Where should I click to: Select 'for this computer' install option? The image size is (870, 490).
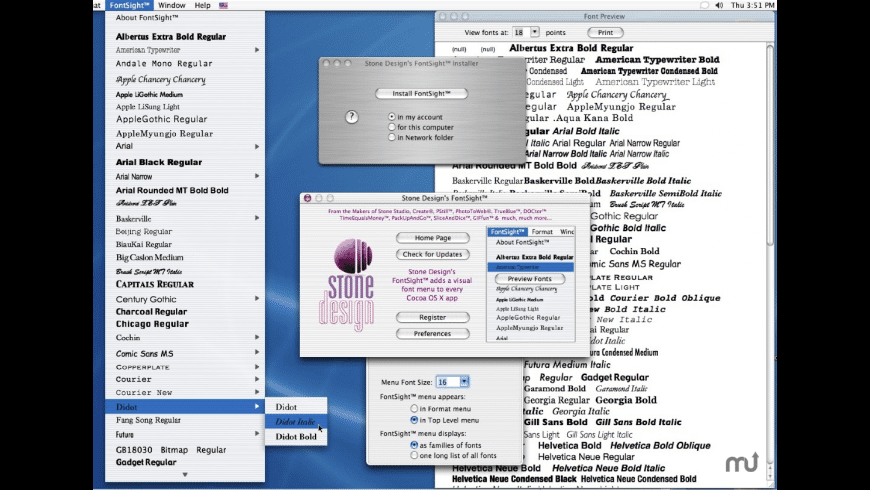(392, 127)
